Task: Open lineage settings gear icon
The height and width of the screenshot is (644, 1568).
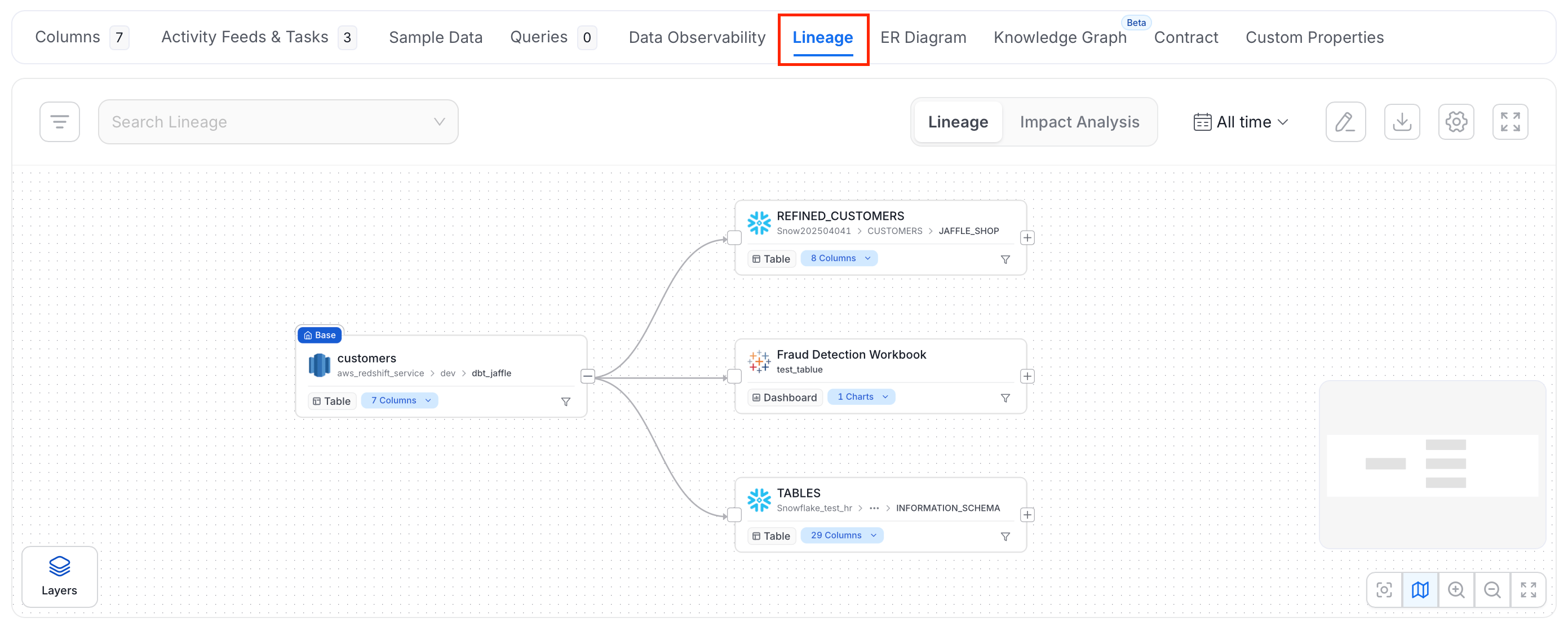Action: 1456,122
